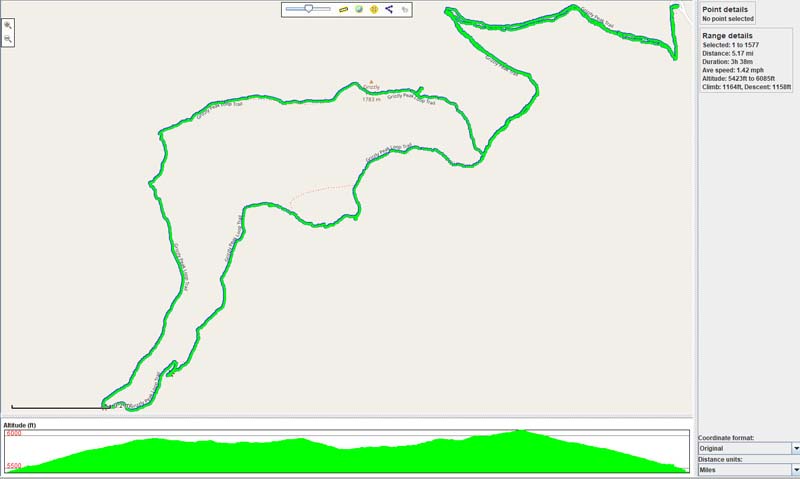Click the 5500 altitude axis label
800x479 pixels.
13,466
